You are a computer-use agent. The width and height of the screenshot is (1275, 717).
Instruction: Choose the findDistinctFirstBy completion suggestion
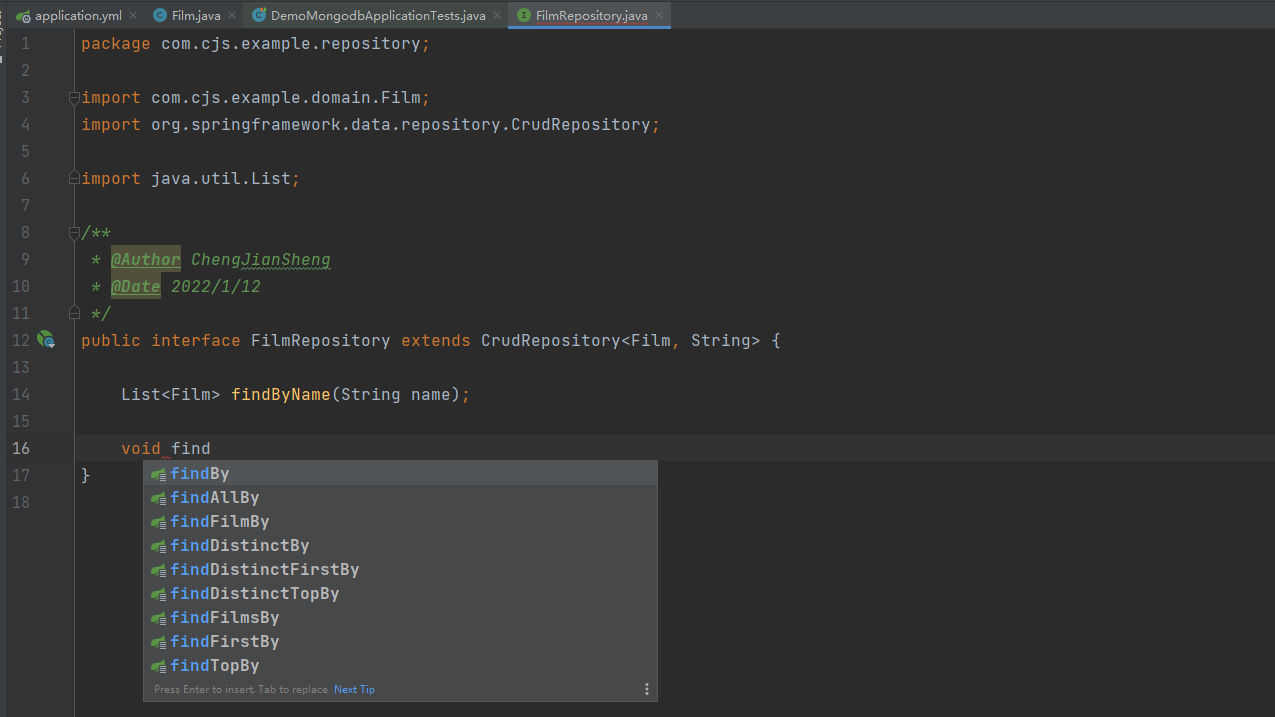click(400, 570)
